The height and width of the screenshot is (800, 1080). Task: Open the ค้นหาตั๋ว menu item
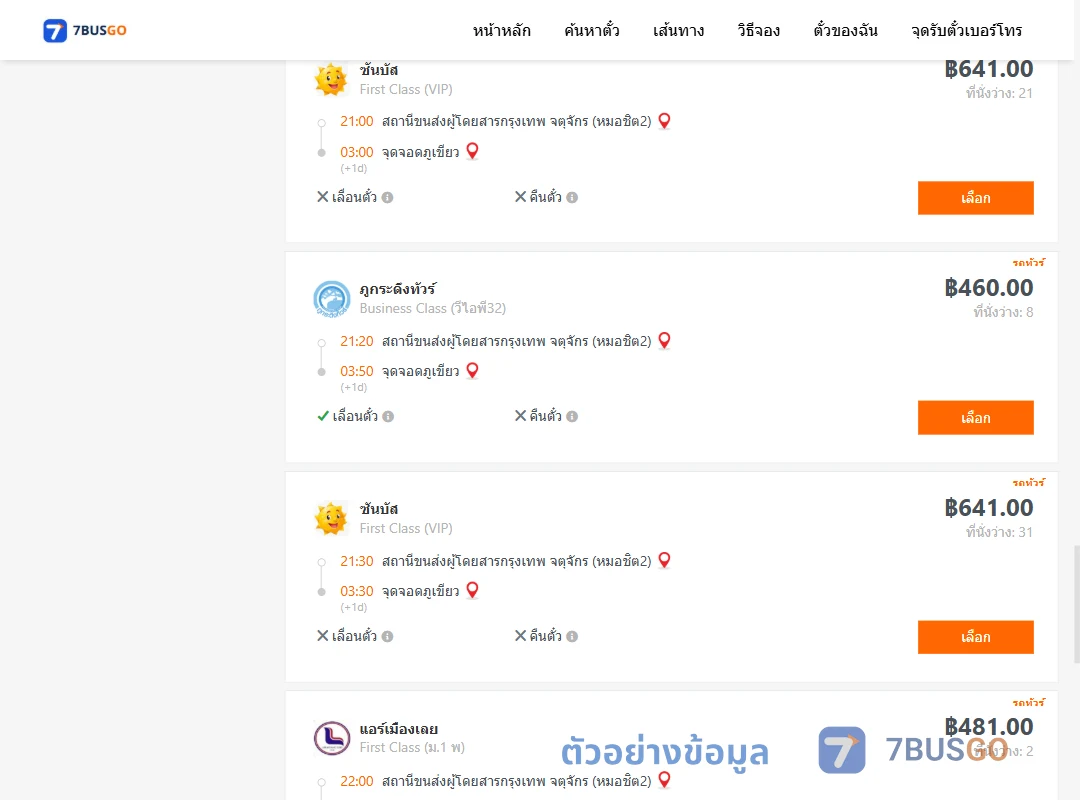point(592,30)
